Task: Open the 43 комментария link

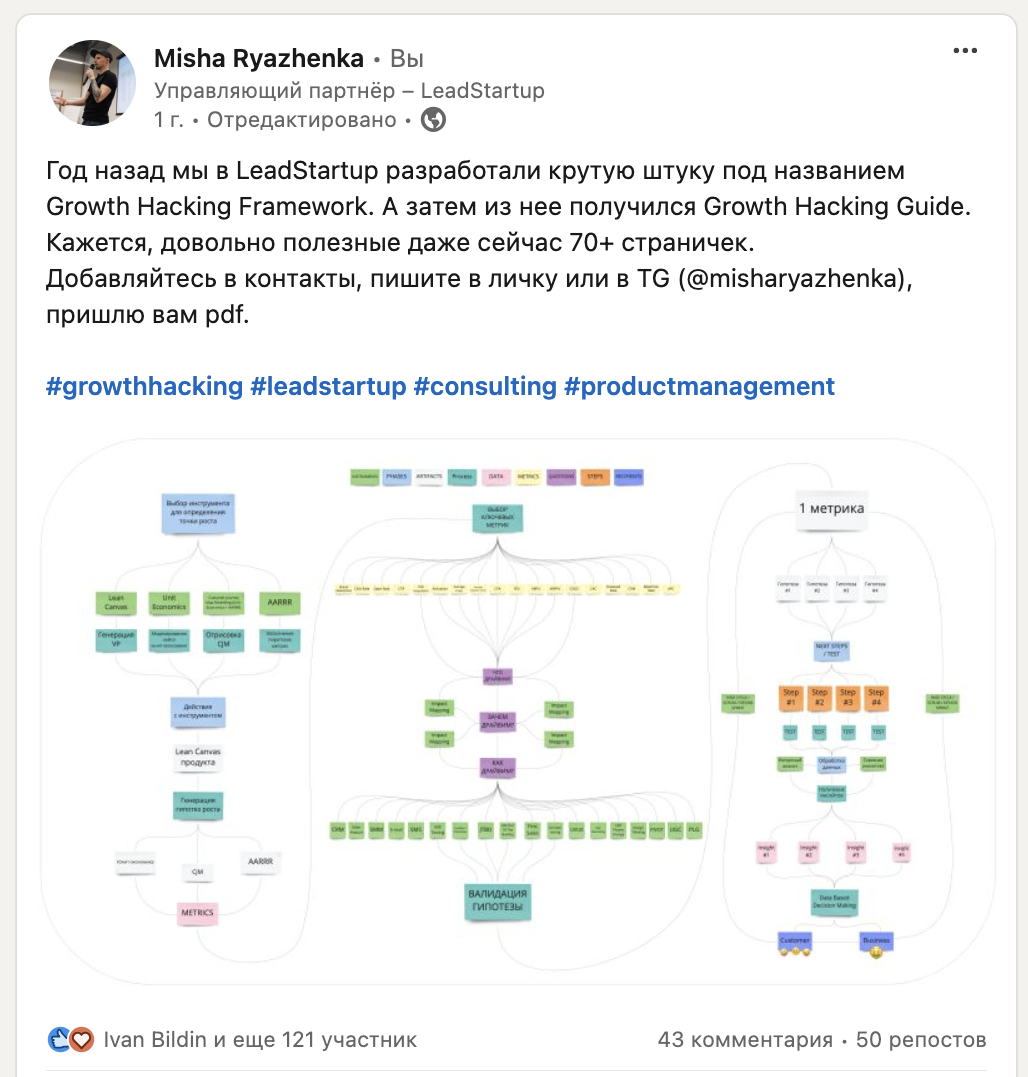Action: (x=745, y=1039)
